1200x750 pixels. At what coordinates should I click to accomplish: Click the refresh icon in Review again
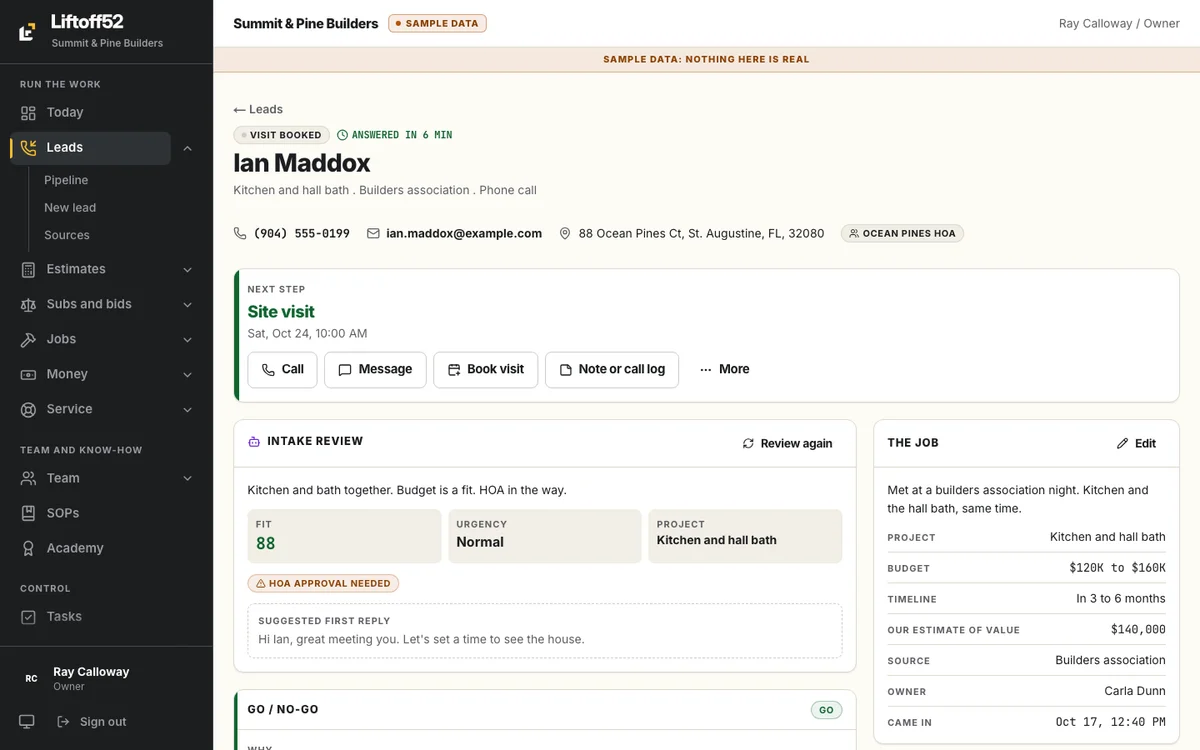click(748, 443)
